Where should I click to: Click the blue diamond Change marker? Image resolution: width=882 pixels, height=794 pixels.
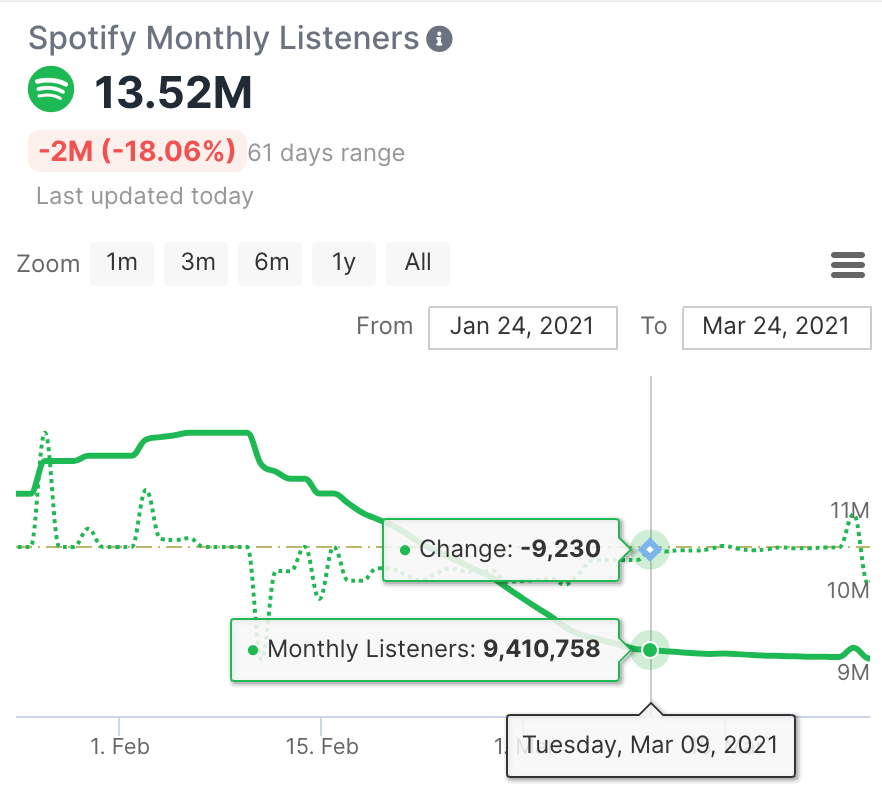pos(651,549)
